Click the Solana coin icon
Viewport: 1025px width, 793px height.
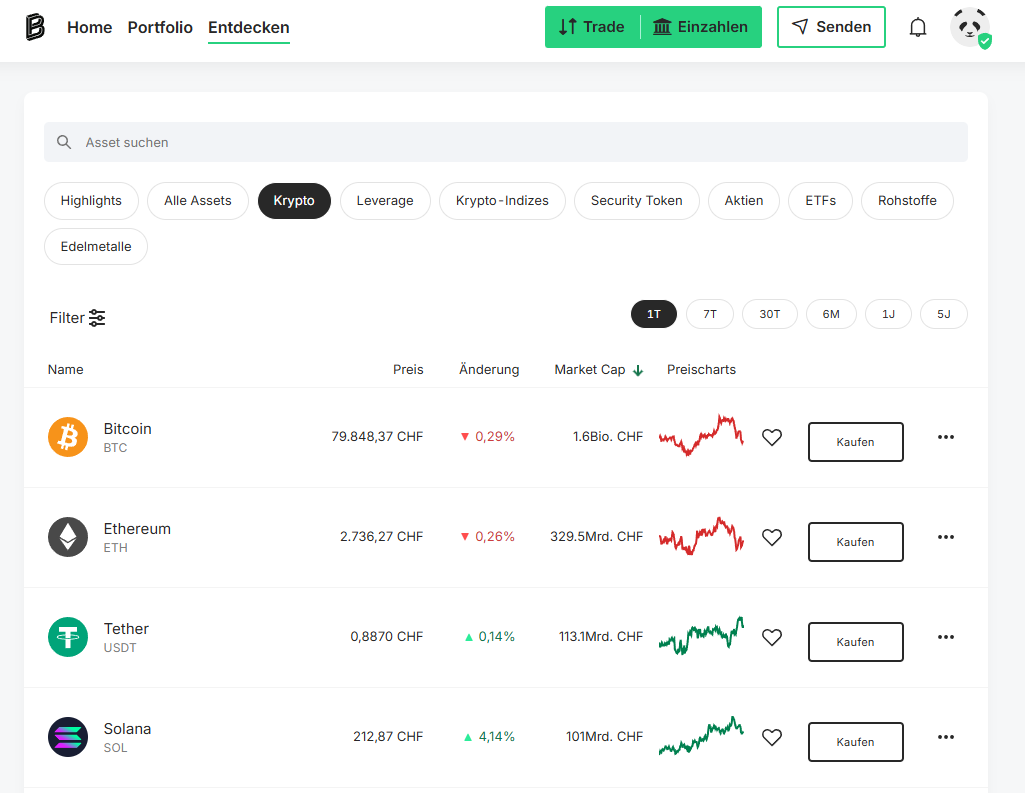point(68,737)
